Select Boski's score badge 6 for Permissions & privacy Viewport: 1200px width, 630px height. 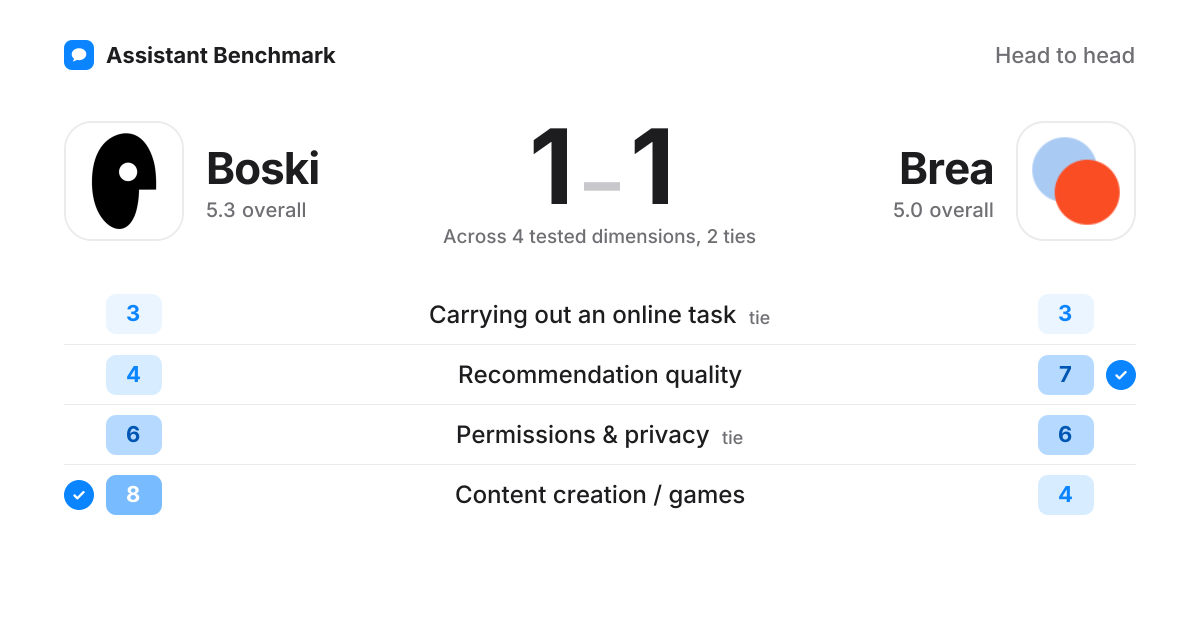(134, 435)
